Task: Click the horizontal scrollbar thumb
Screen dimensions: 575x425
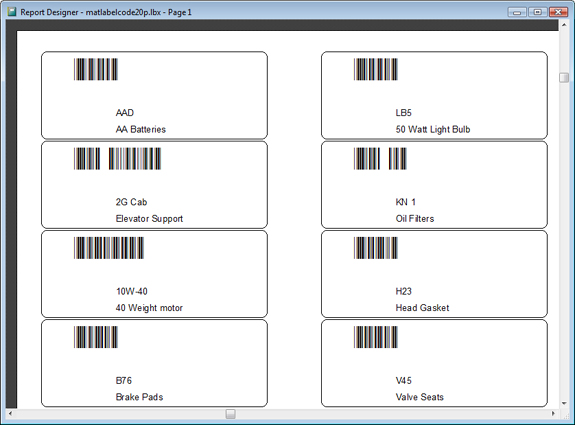Action: tap(230, 414)
